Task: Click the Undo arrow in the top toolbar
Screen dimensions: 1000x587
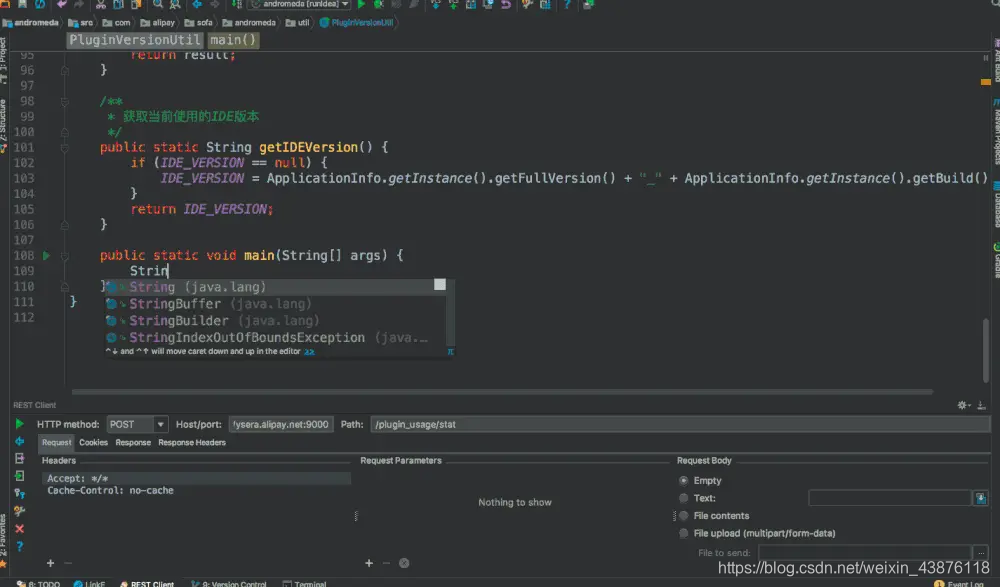Action: click(62, 4)
